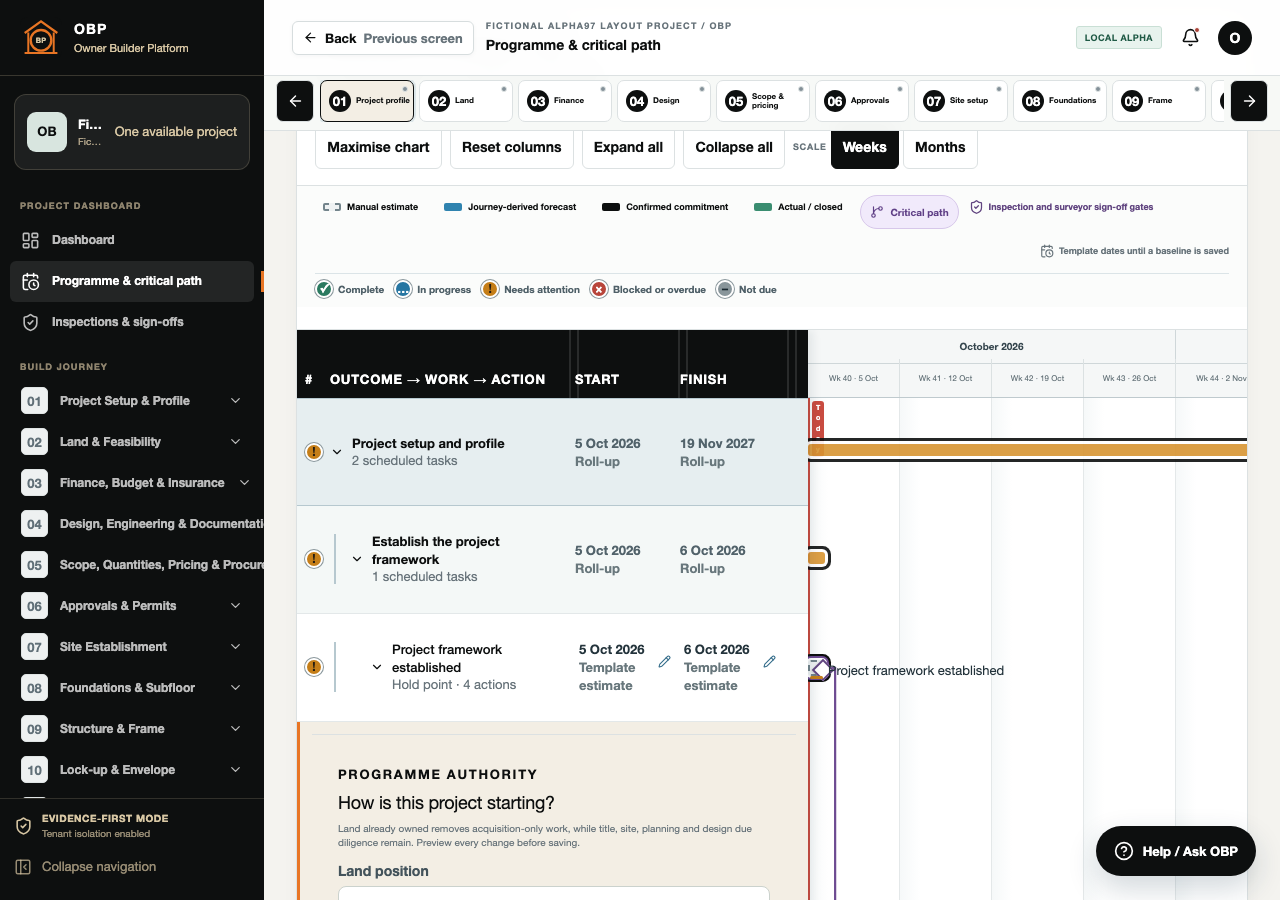Open the 03 Finance journey tab
Image resolution: width=1280 pixels, height=900 pixels.
point(564,101)
